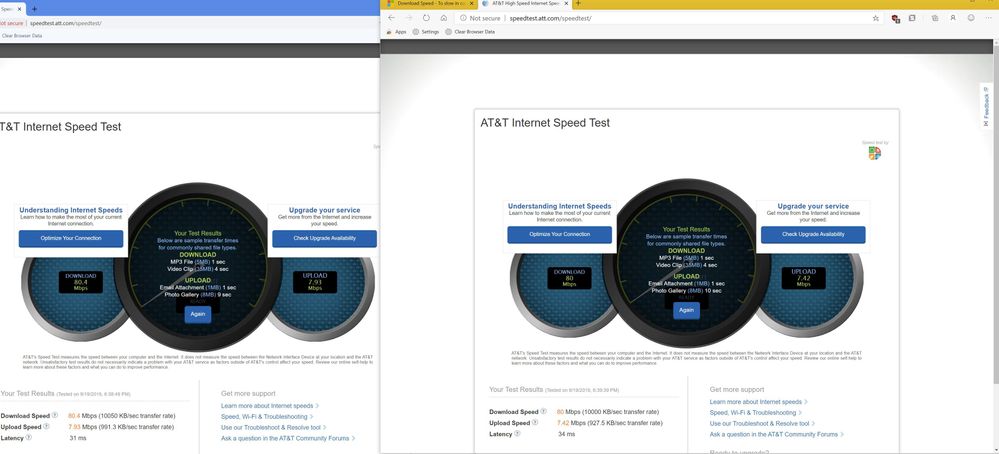Click Again button in right window
Viewport: 999px width, 454px height.
tap(686, 310)
